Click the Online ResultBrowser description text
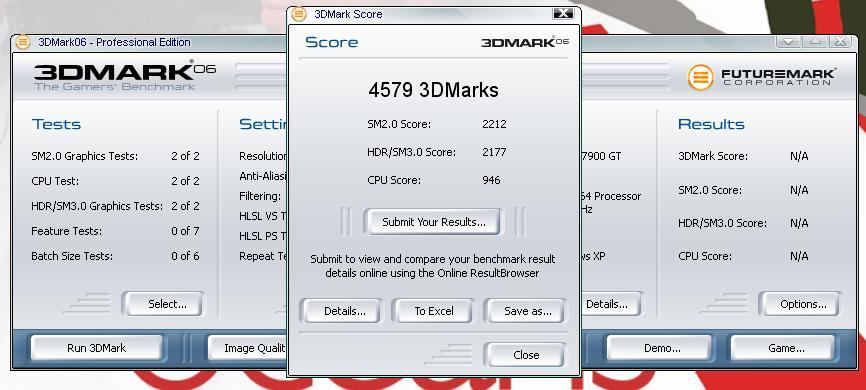 [x=432, y=266]
